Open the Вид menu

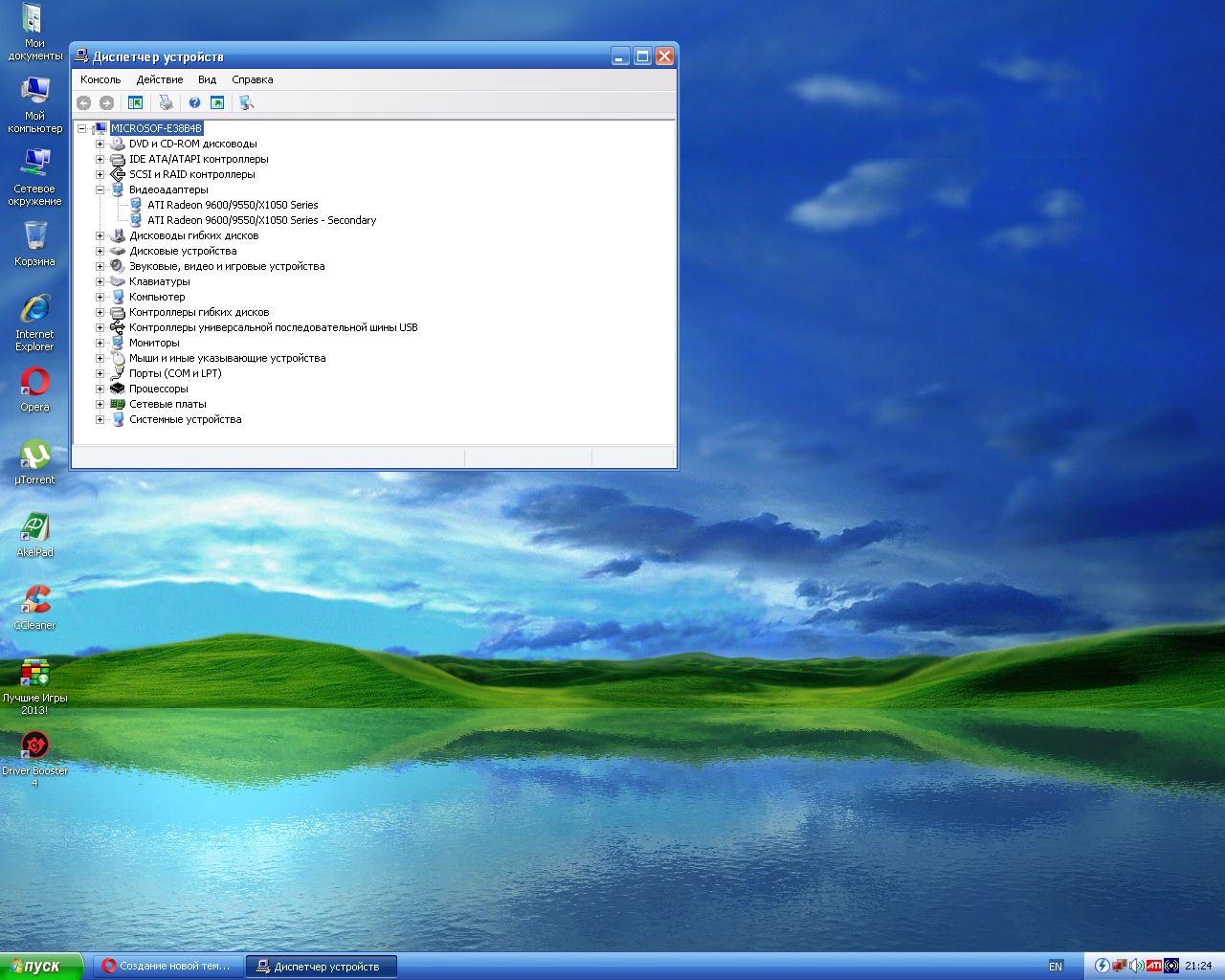(207, 79)
